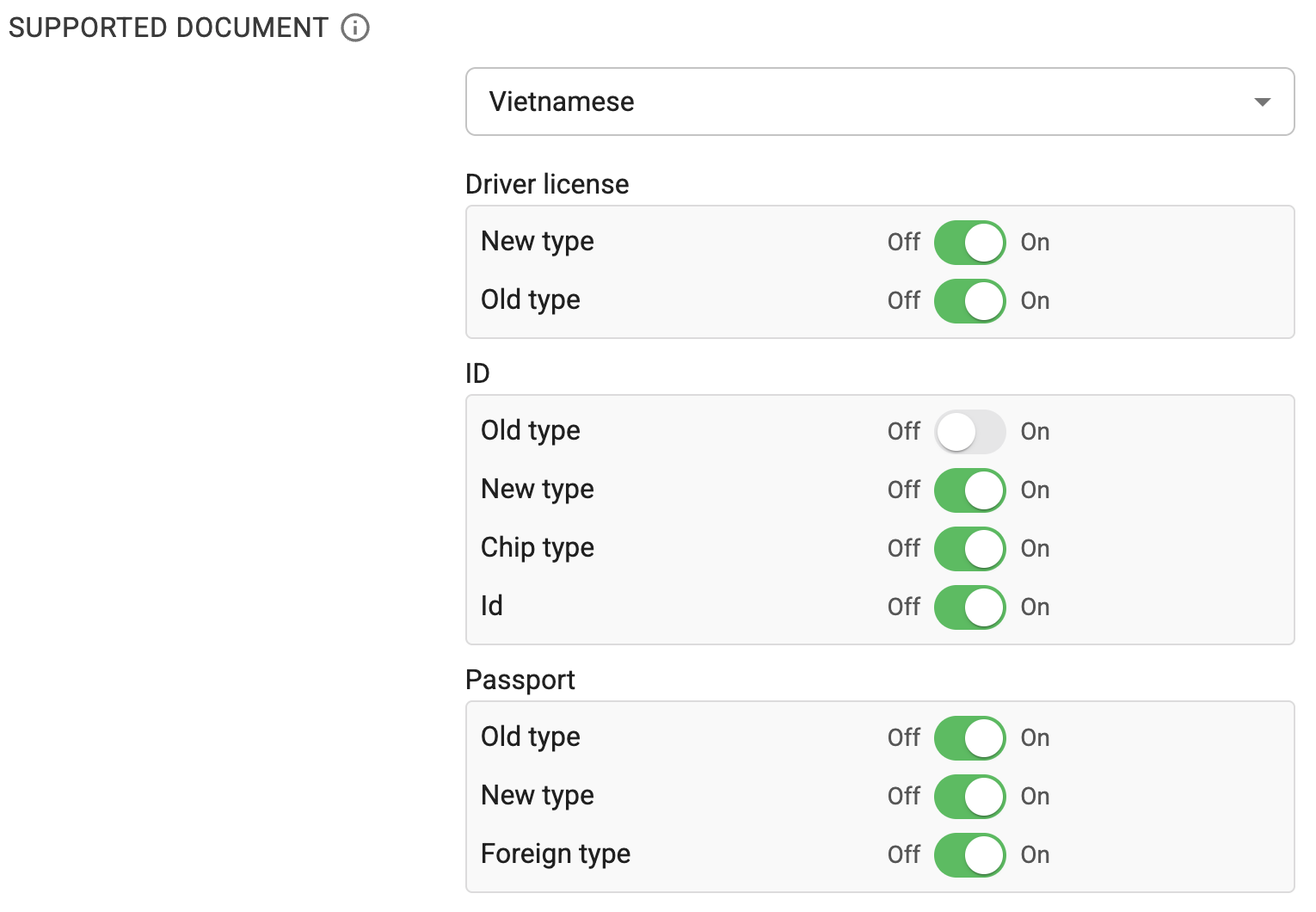
Task: Select the Driver license section heading
Action: pos(546,184)
